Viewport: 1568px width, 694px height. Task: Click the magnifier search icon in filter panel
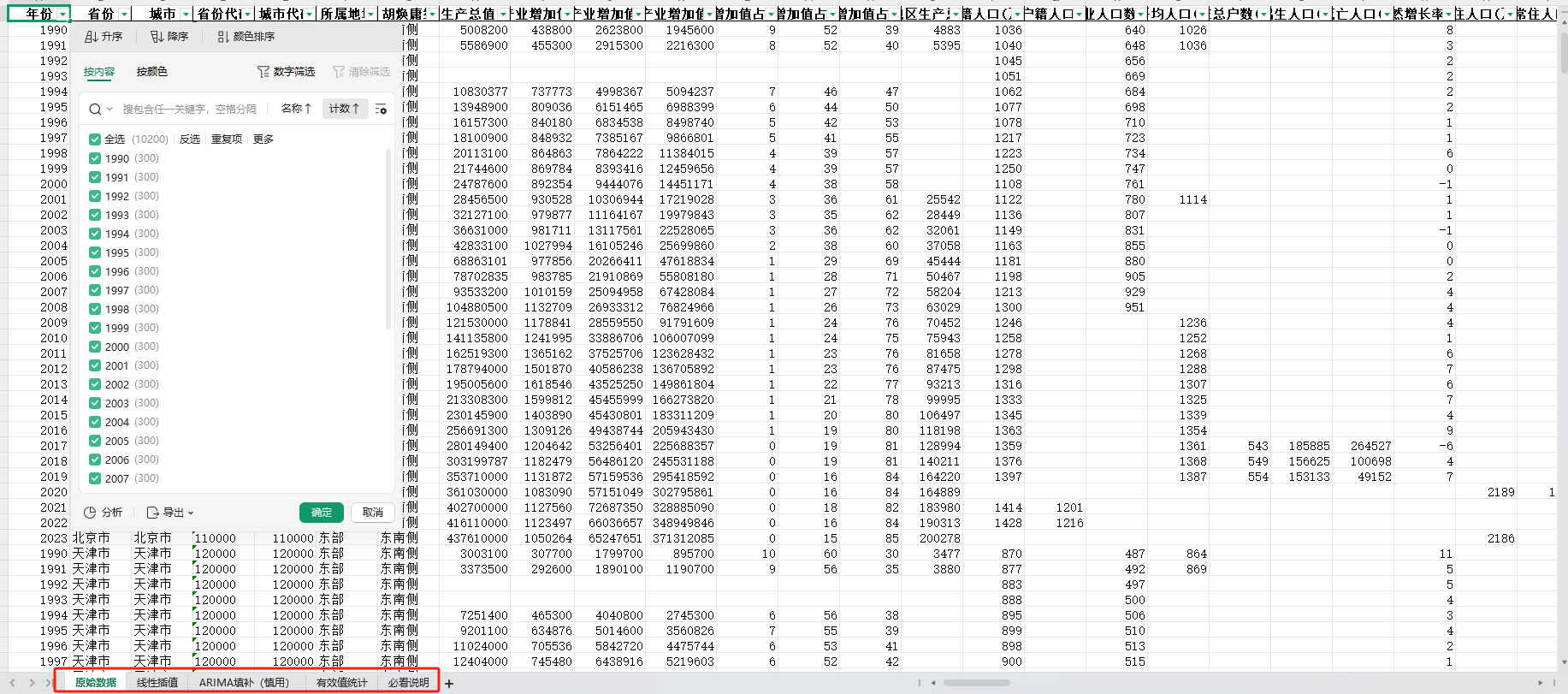[x=95, y=110]
